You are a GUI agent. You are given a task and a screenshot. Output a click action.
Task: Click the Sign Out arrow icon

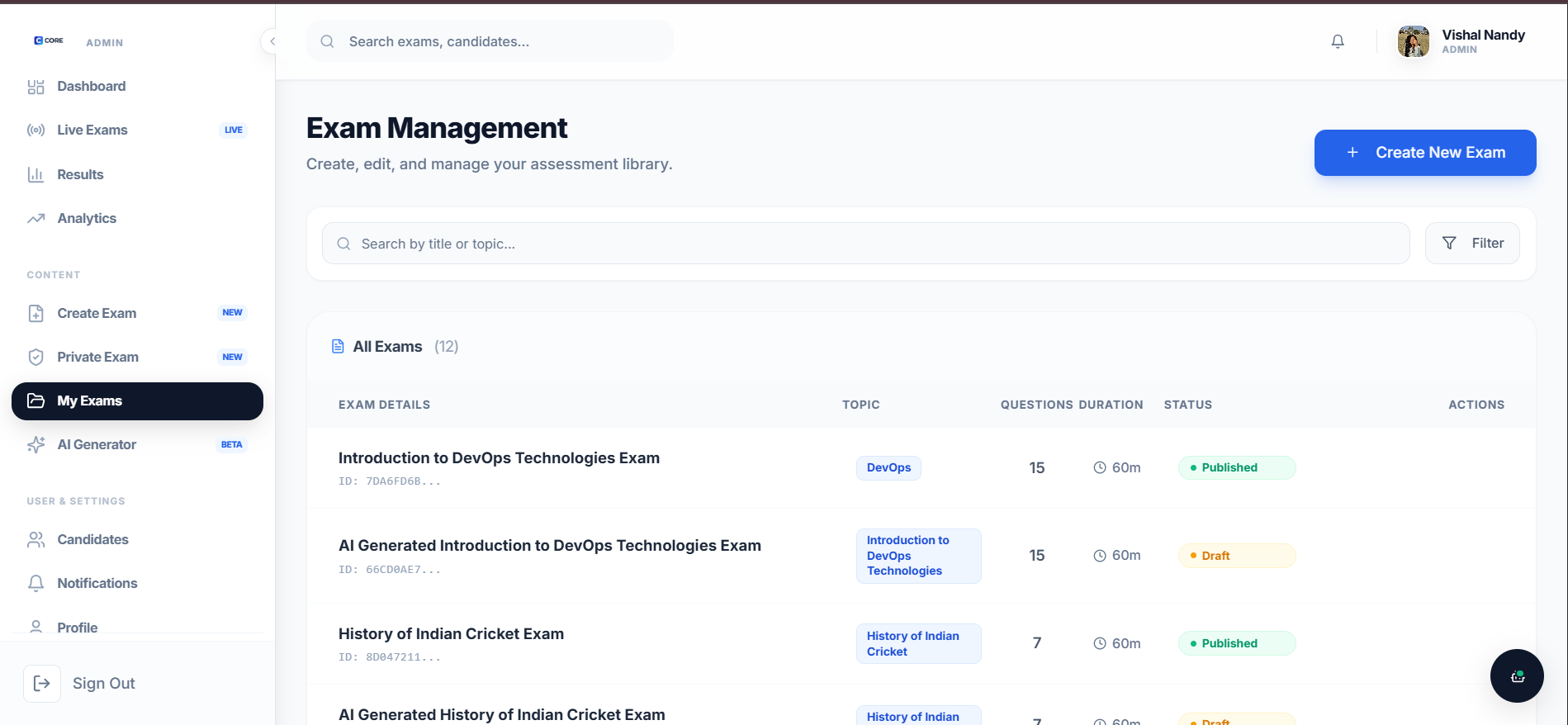pos(42,684)
